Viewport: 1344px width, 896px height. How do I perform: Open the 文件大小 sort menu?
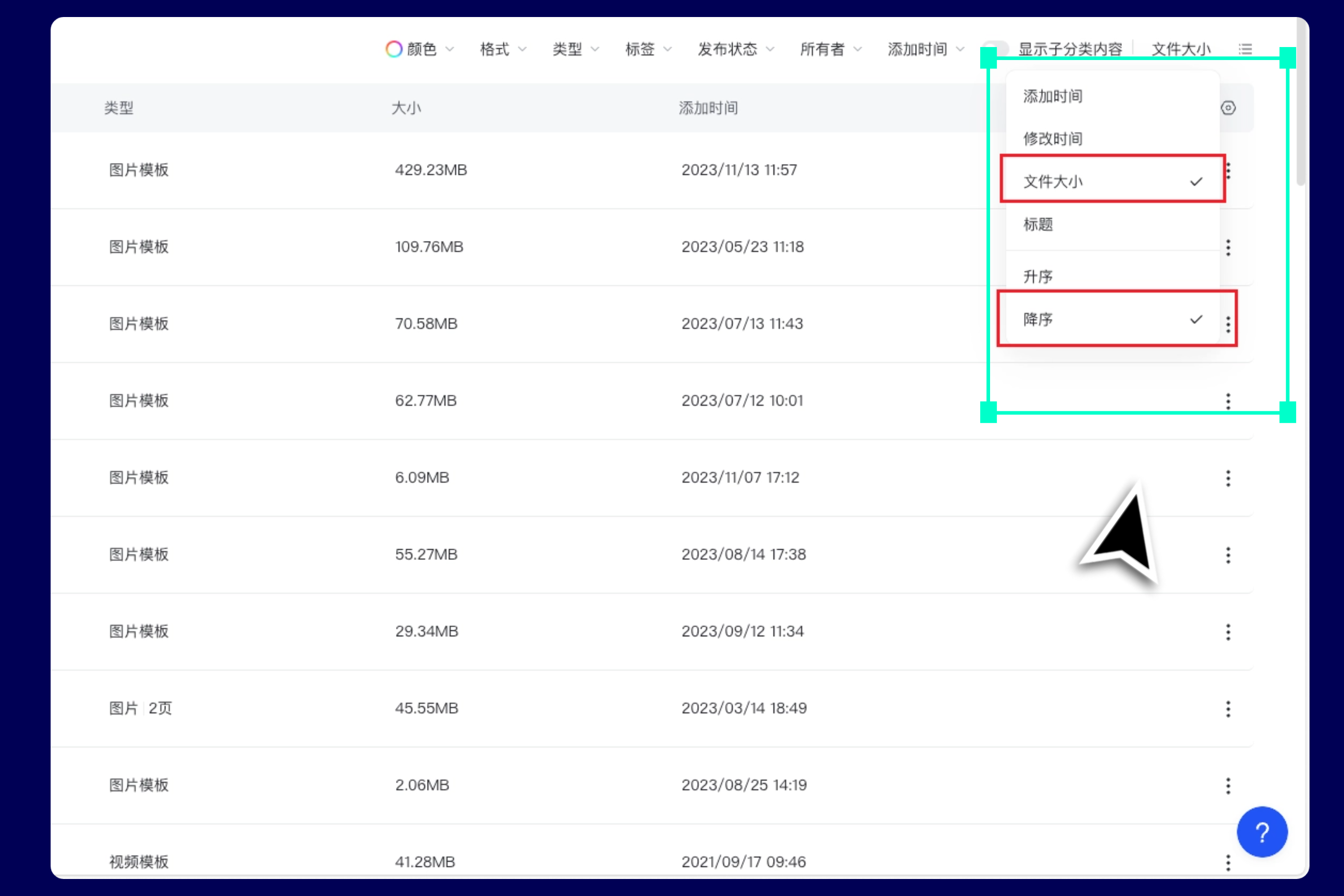tap(1180, 49)
